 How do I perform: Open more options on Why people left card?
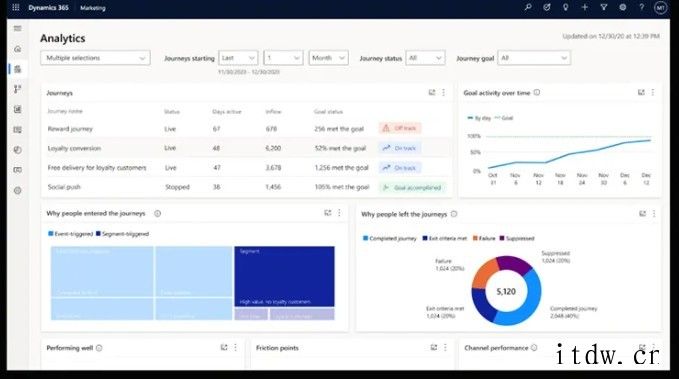(654, 214)
